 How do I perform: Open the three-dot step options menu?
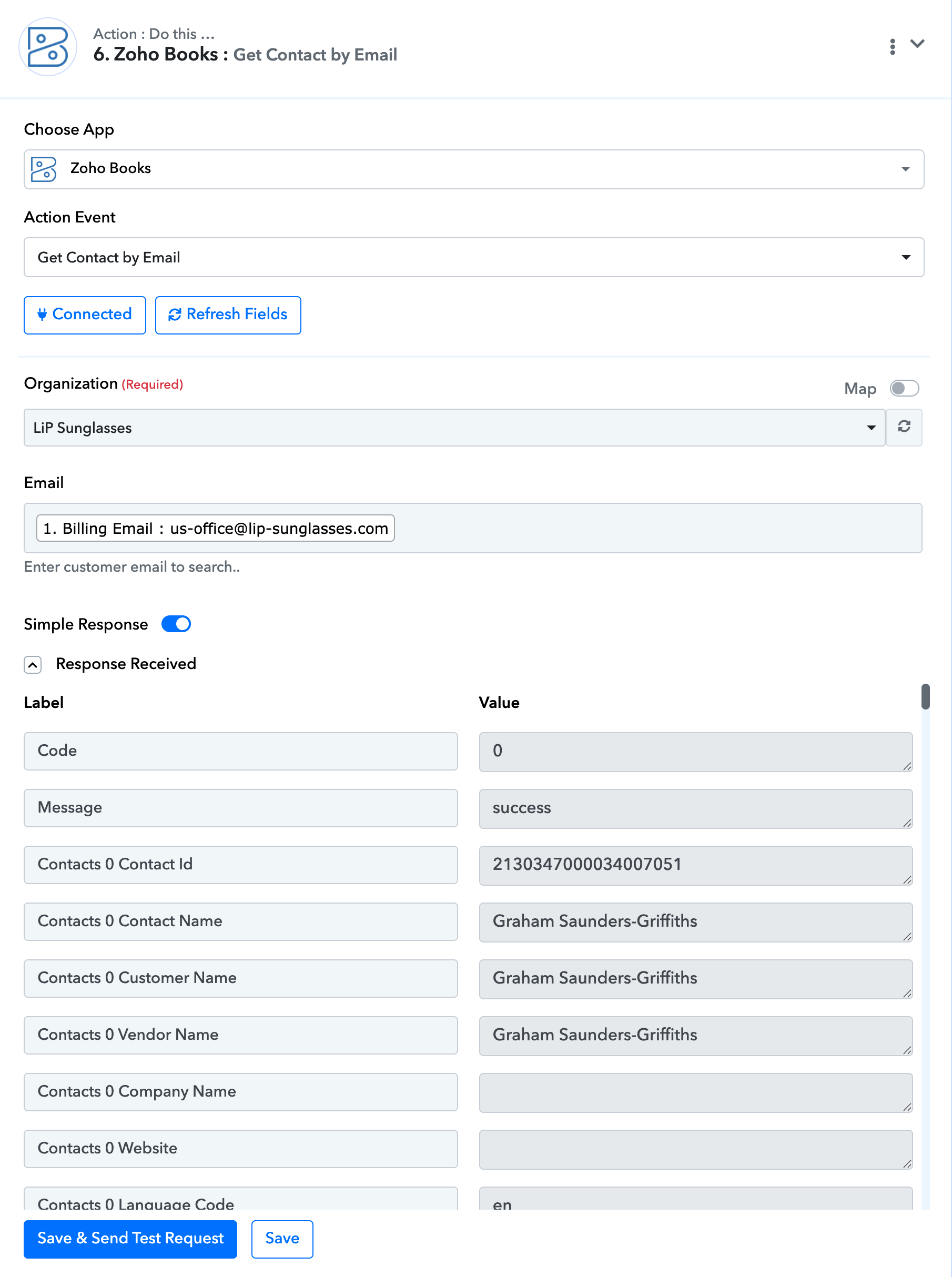click(892, 46)
